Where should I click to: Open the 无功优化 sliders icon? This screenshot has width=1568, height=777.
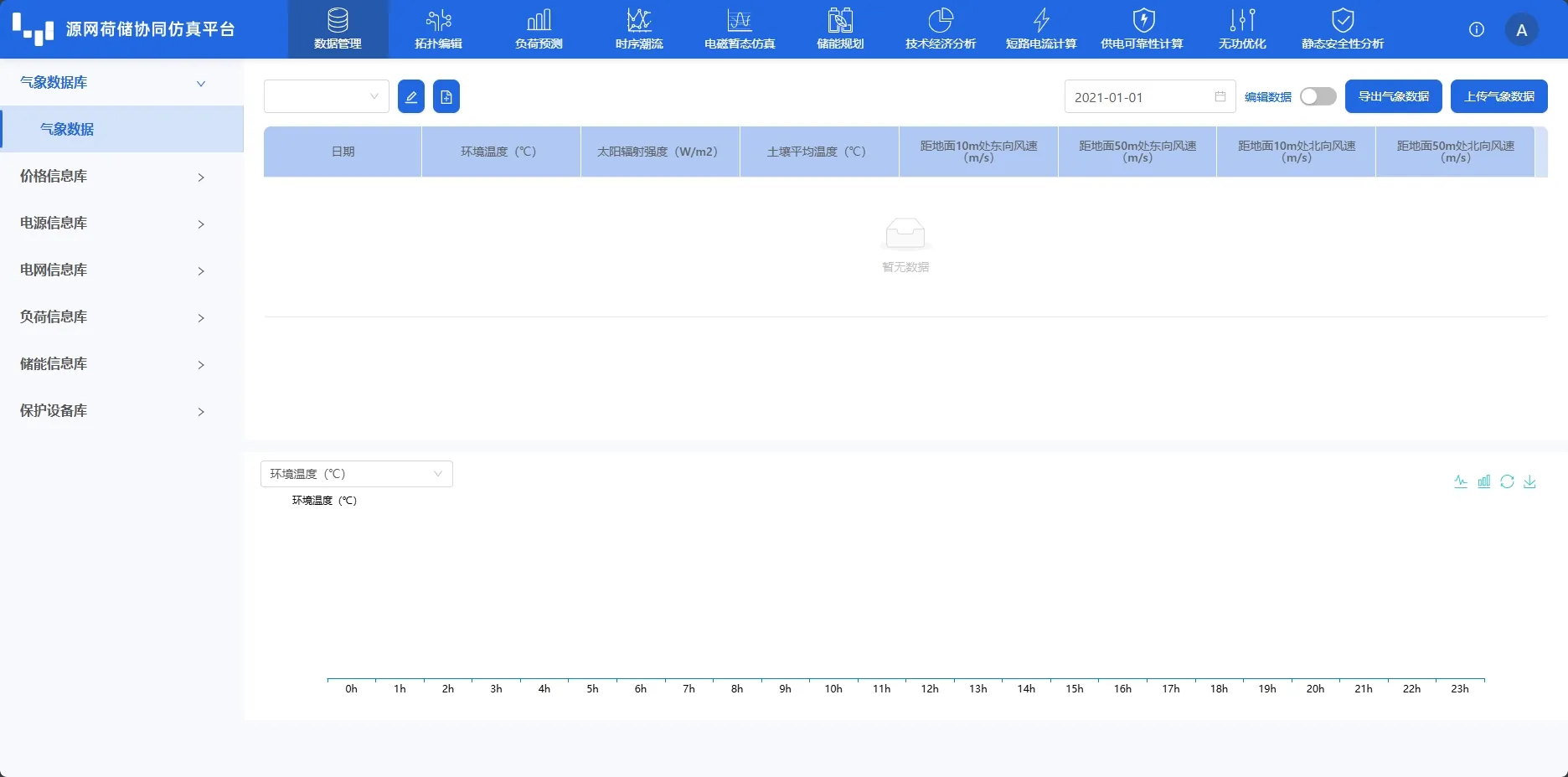click(1242, 20)
